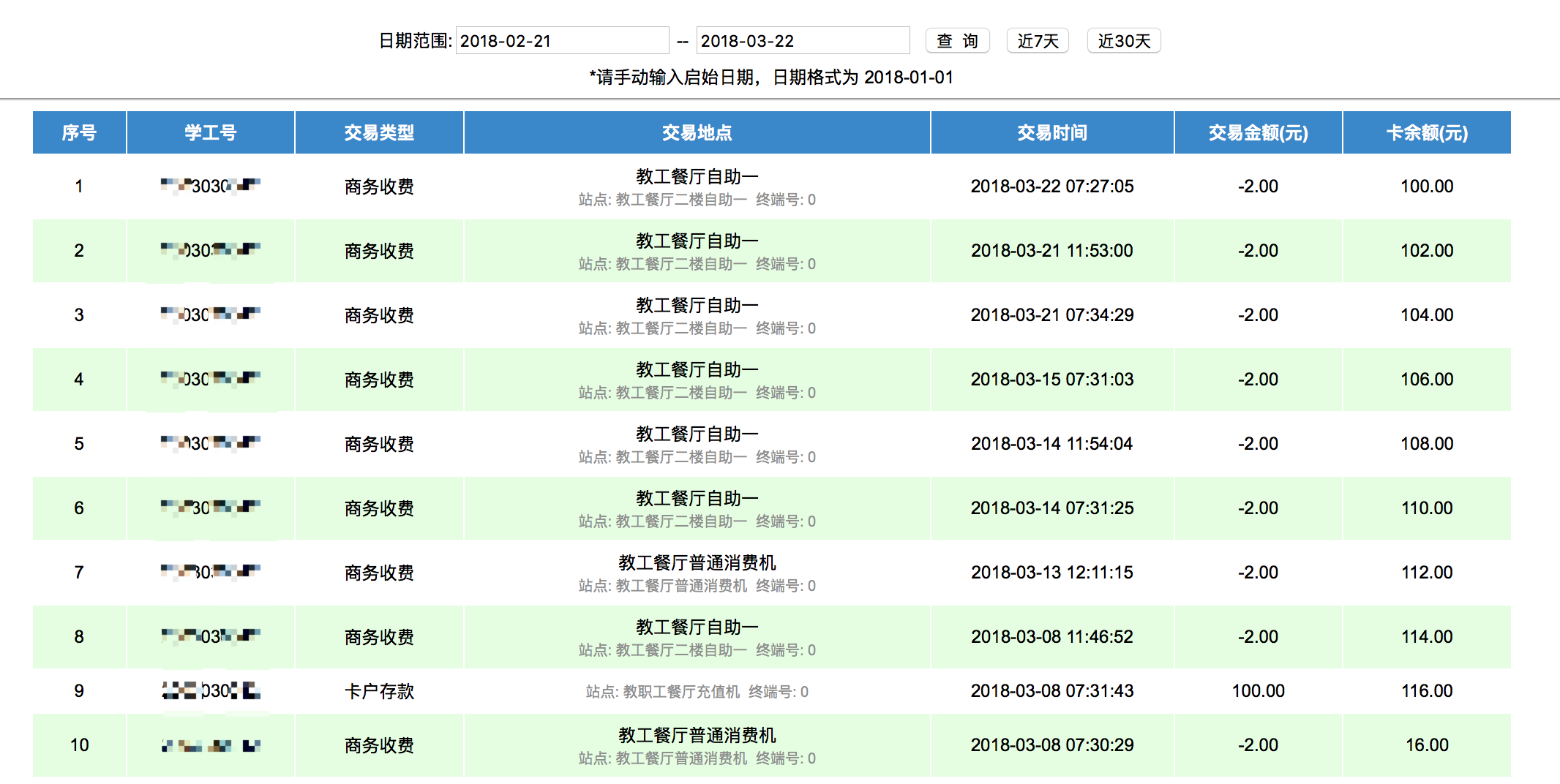This screenshot has width=1560, height=784.
Task: Select transaction time 2018-03-22 07:27:05
Action: [1051, 186]
